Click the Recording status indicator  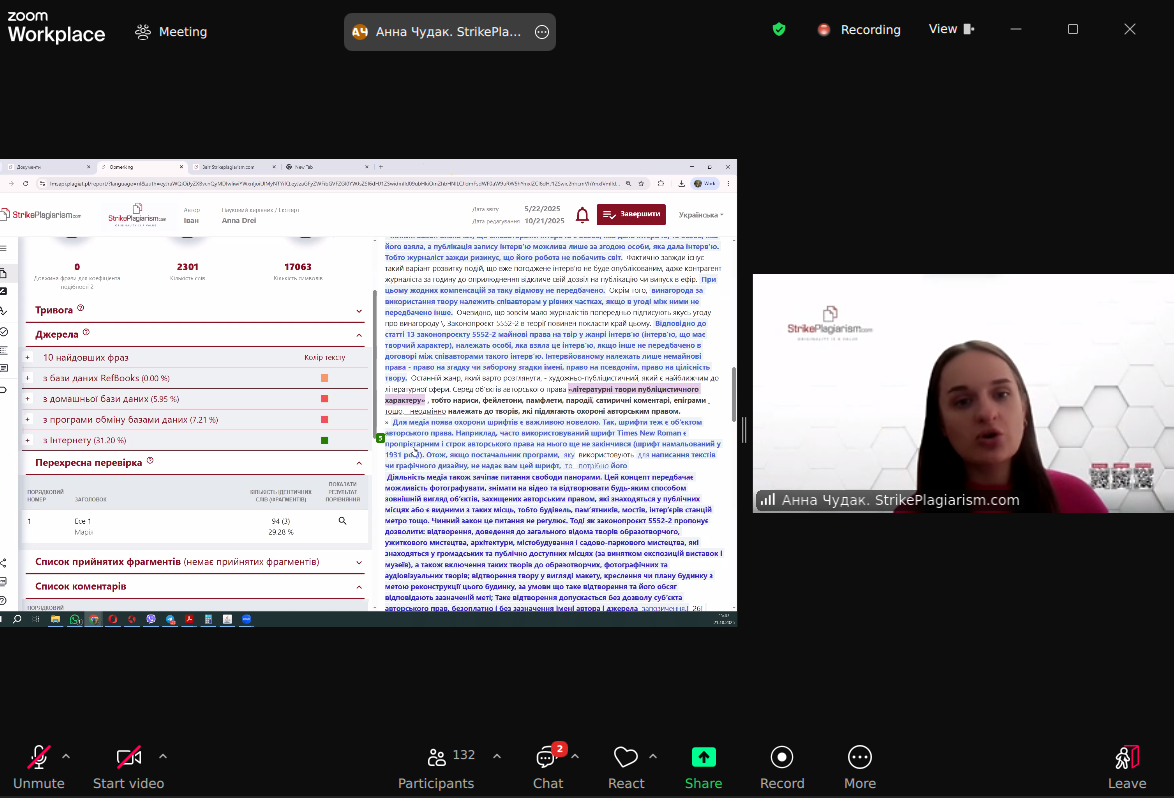point(859,30)
